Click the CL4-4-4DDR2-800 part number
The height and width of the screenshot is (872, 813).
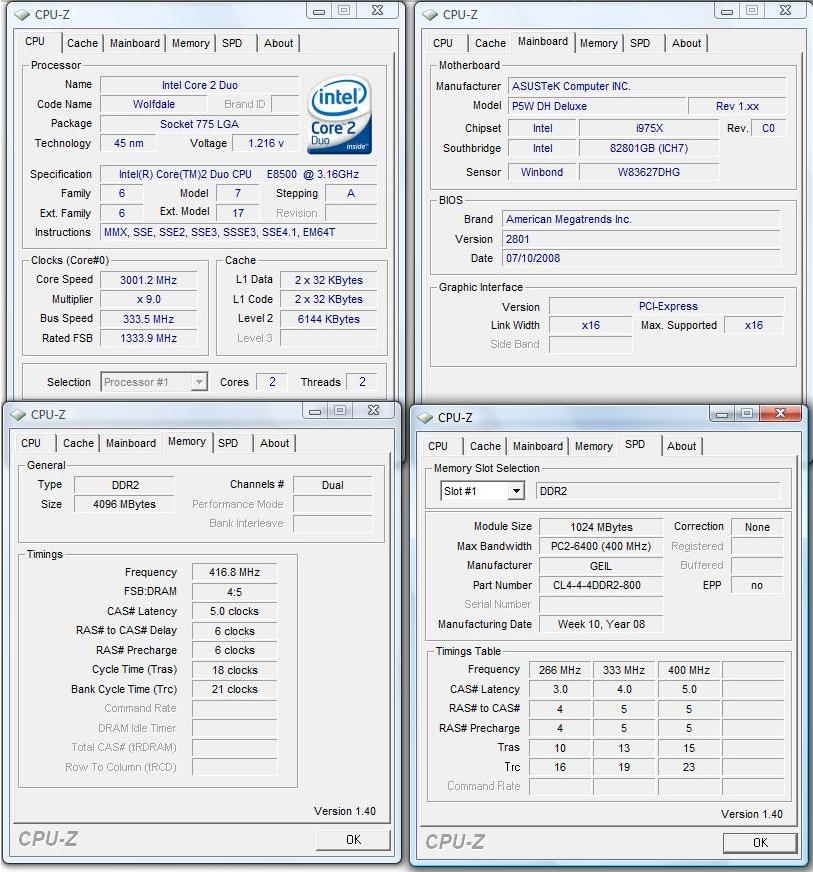pyautogui.click(x=601, y=585)
